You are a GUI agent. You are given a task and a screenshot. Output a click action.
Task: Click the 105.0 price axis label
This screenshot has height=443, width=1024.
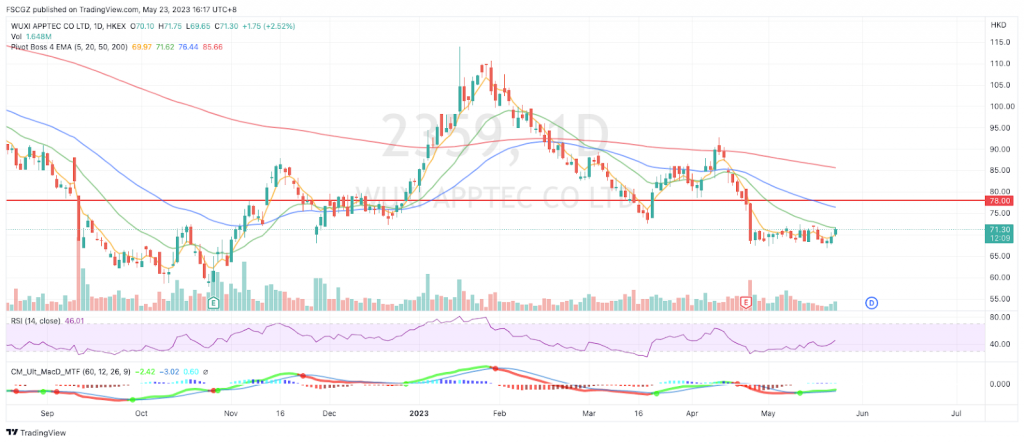999,85
